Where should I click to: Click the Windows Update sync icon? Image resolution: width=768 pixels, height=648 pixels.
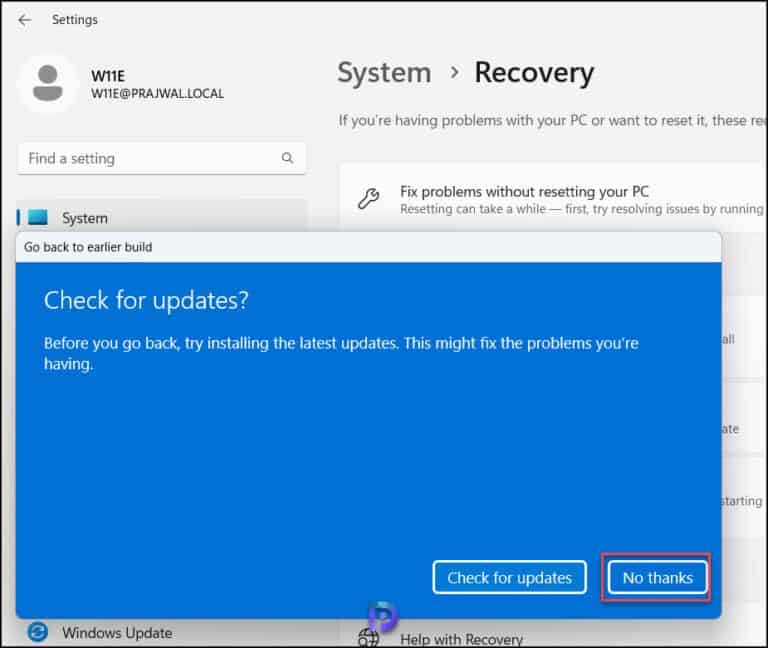(x=38, y=632)
